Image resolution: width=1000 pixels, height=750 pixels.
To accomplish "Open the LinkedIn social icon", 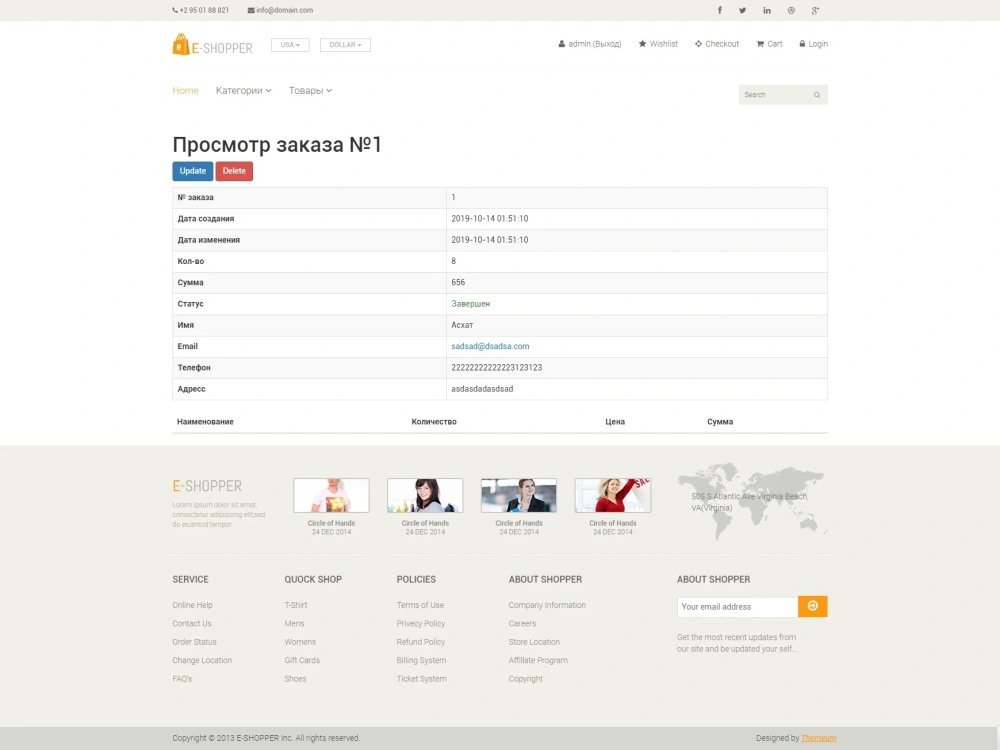I will [x=767, y=10].
